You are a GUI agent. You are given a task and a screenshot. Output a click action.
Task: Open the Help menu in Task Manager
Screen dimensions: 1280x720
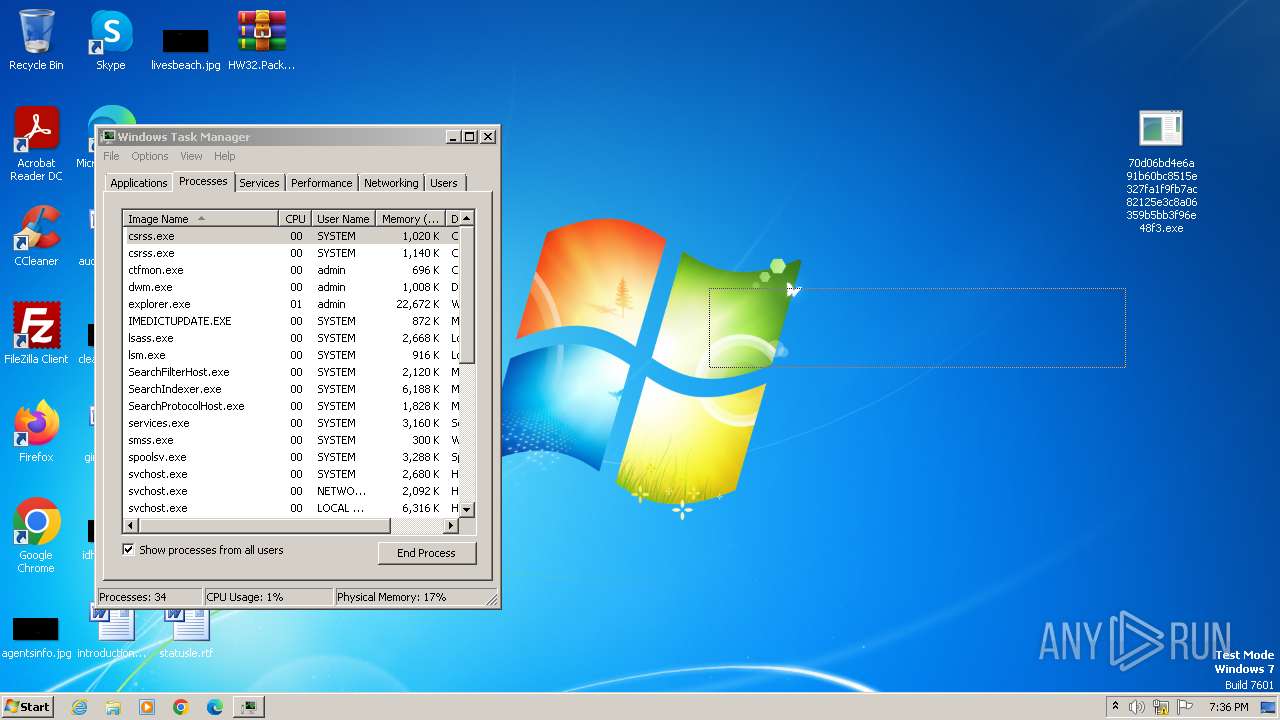[225, 156]
